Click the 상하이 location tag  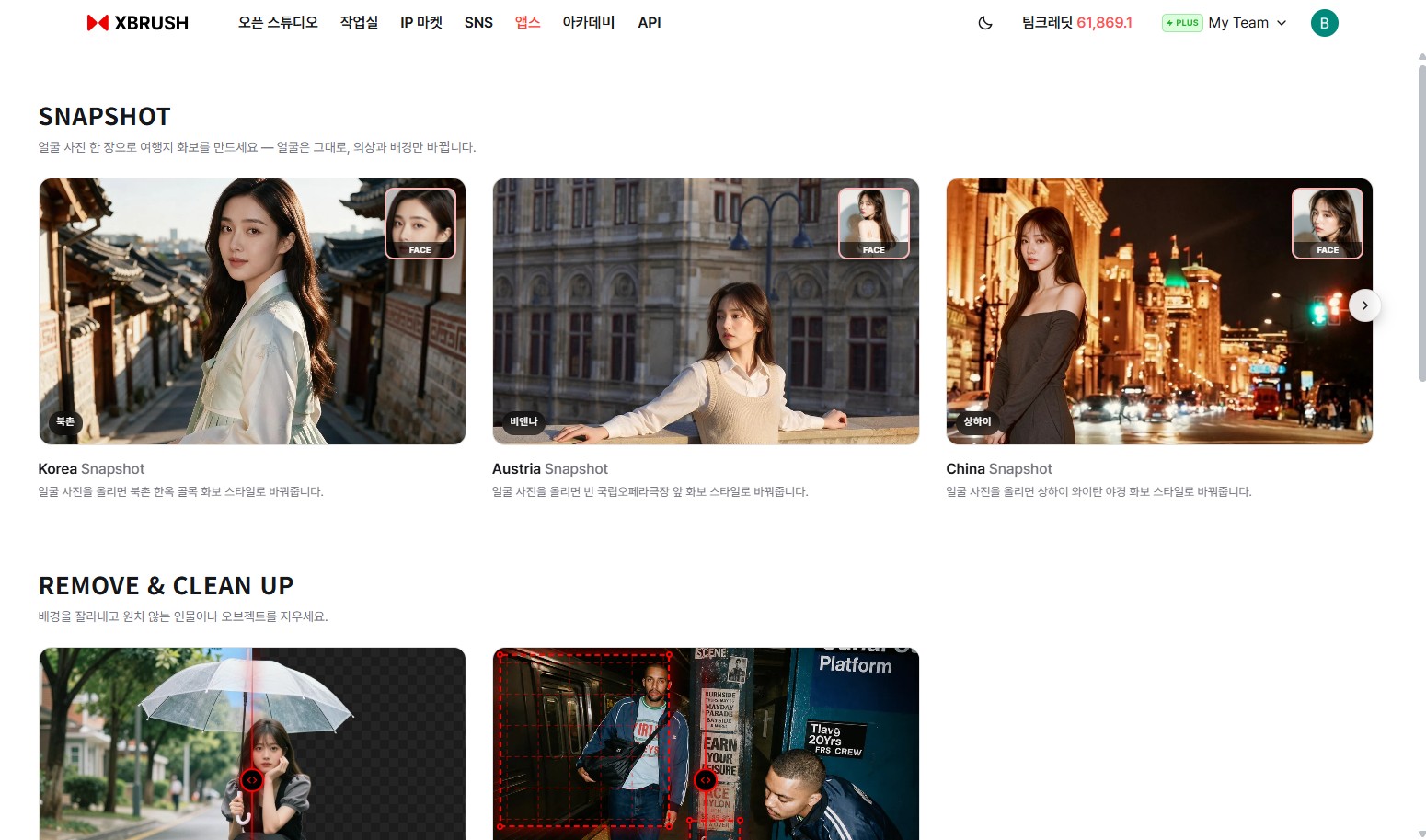(x=977, y=421)
